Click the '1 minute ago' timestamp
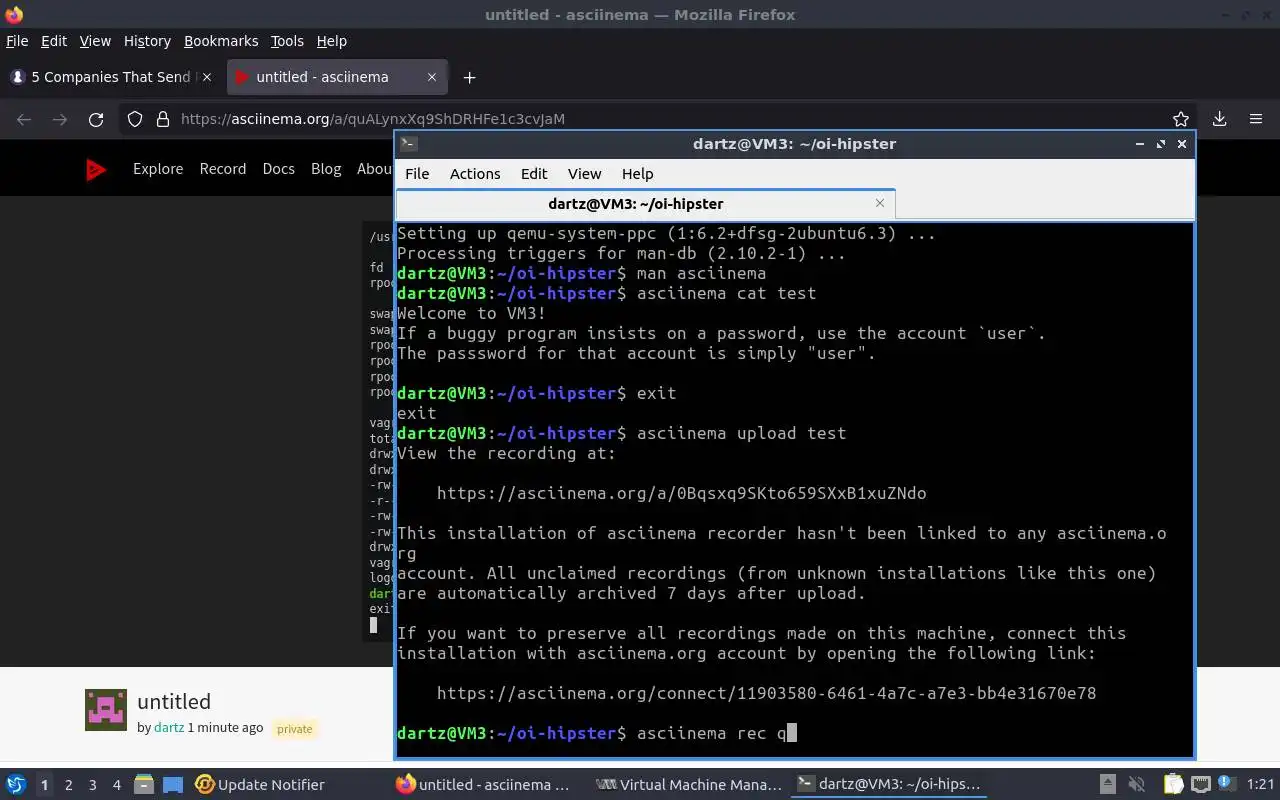The image size is (1280, 800). tap(225, 728)
